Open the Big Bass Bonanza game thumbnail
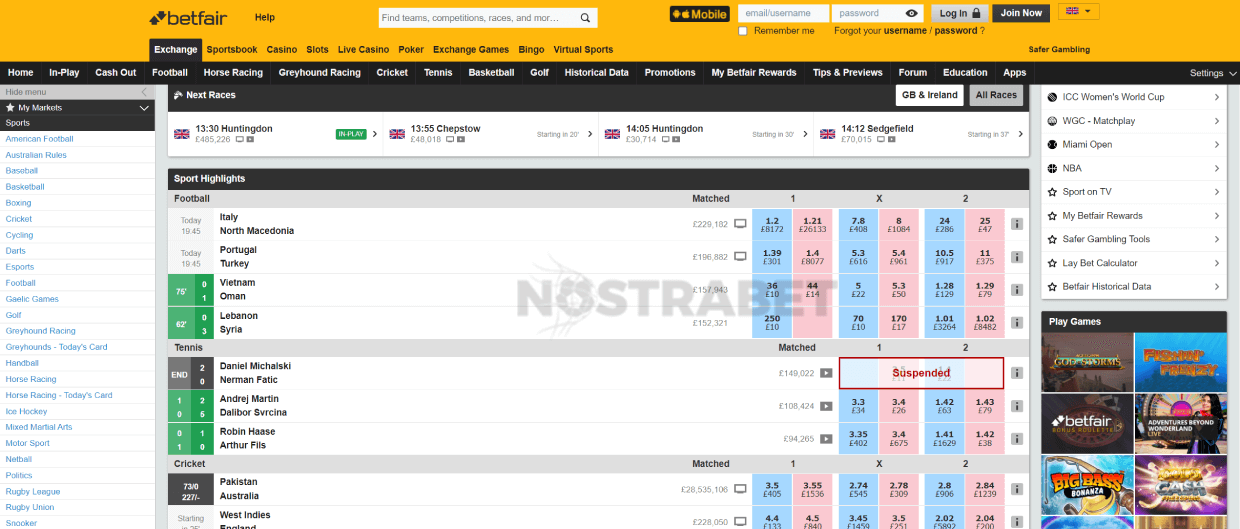Image resolution: width=1240 pixels, height=529 pixels. click(1088, 485)
